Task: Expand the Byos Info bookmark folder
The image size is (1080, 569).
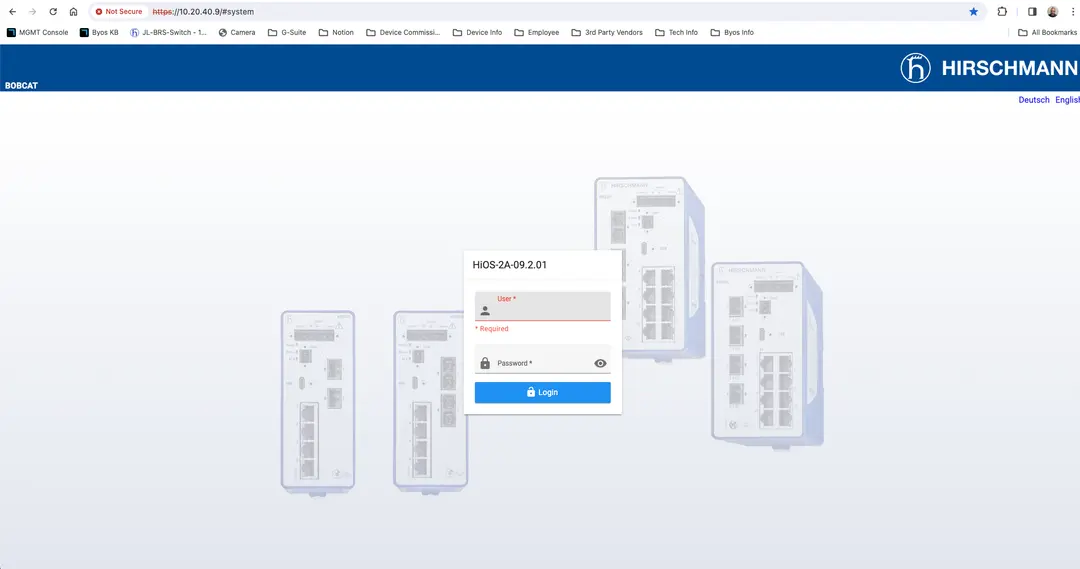Action: pos(732,32)
